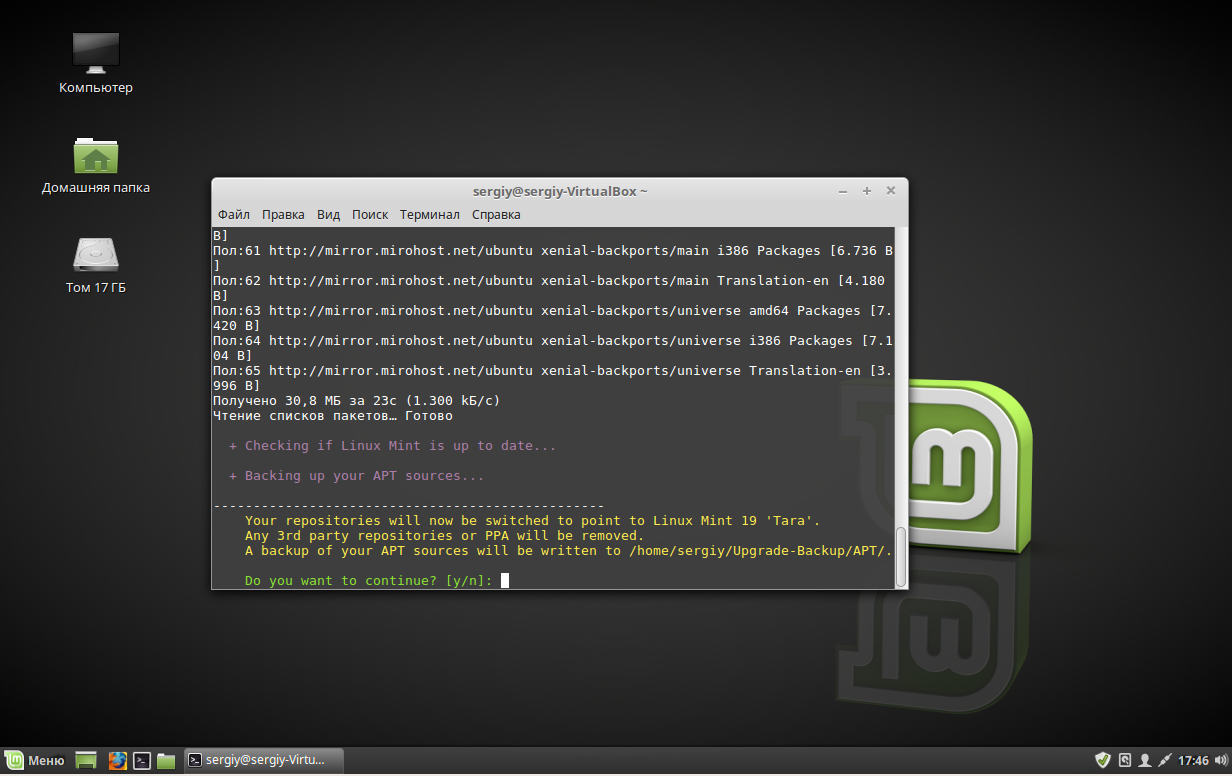Open the Правка menu in terminal

tap(283, 215)
